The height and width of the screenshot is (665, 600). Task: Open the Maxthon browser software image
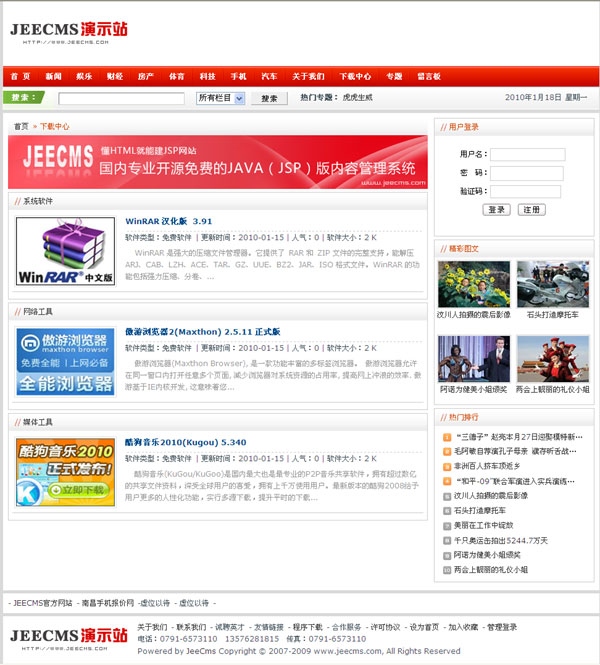coord(65,362)
